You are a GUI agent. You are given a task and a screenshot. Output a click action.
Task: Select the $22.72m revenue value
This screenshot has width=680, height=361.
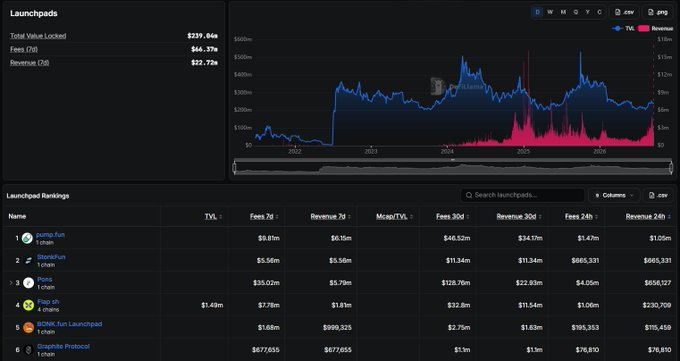click(204, 63)
